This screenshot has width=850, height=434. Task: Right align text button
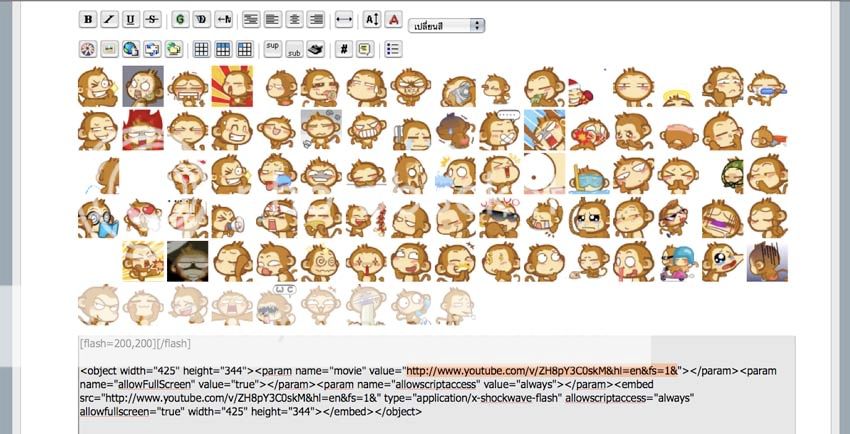[315, 20]
